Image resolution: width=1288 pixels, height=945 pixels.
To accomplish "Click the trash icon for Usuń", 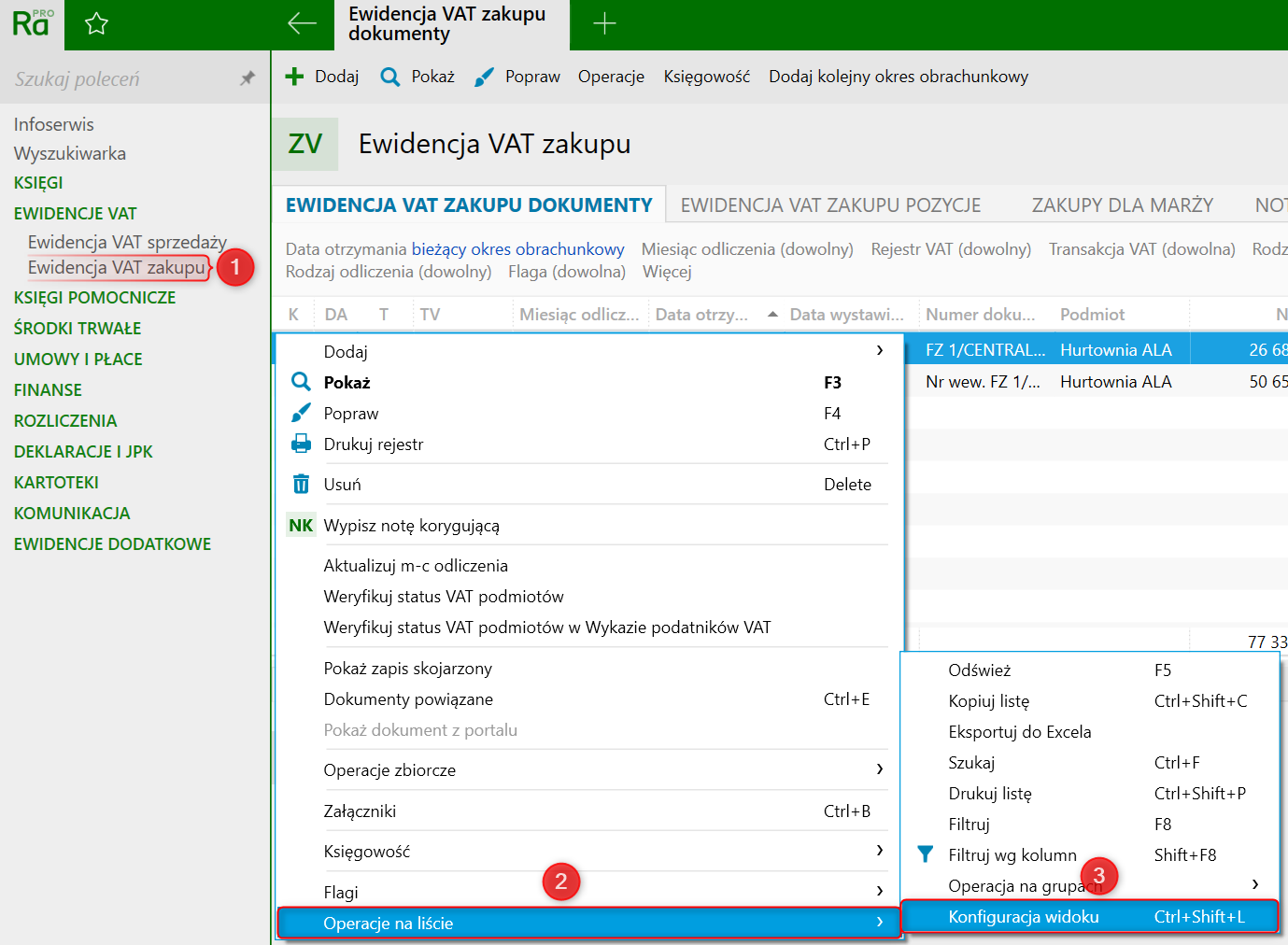I will (301, 485).
